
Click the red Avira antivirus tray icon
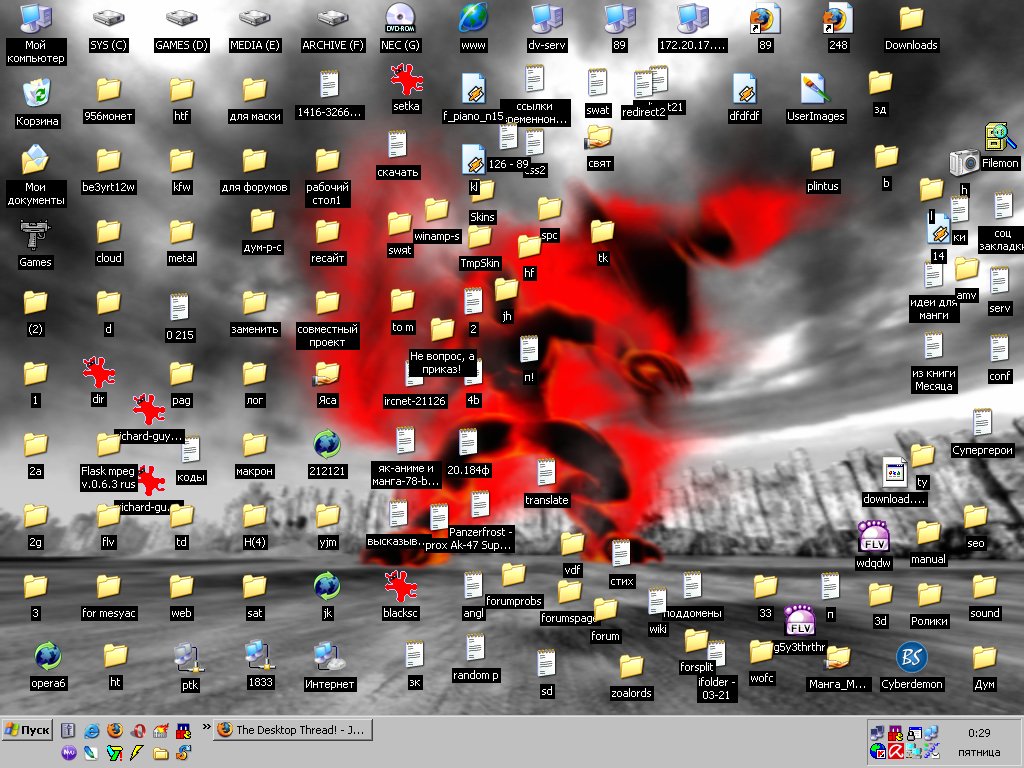895,752
